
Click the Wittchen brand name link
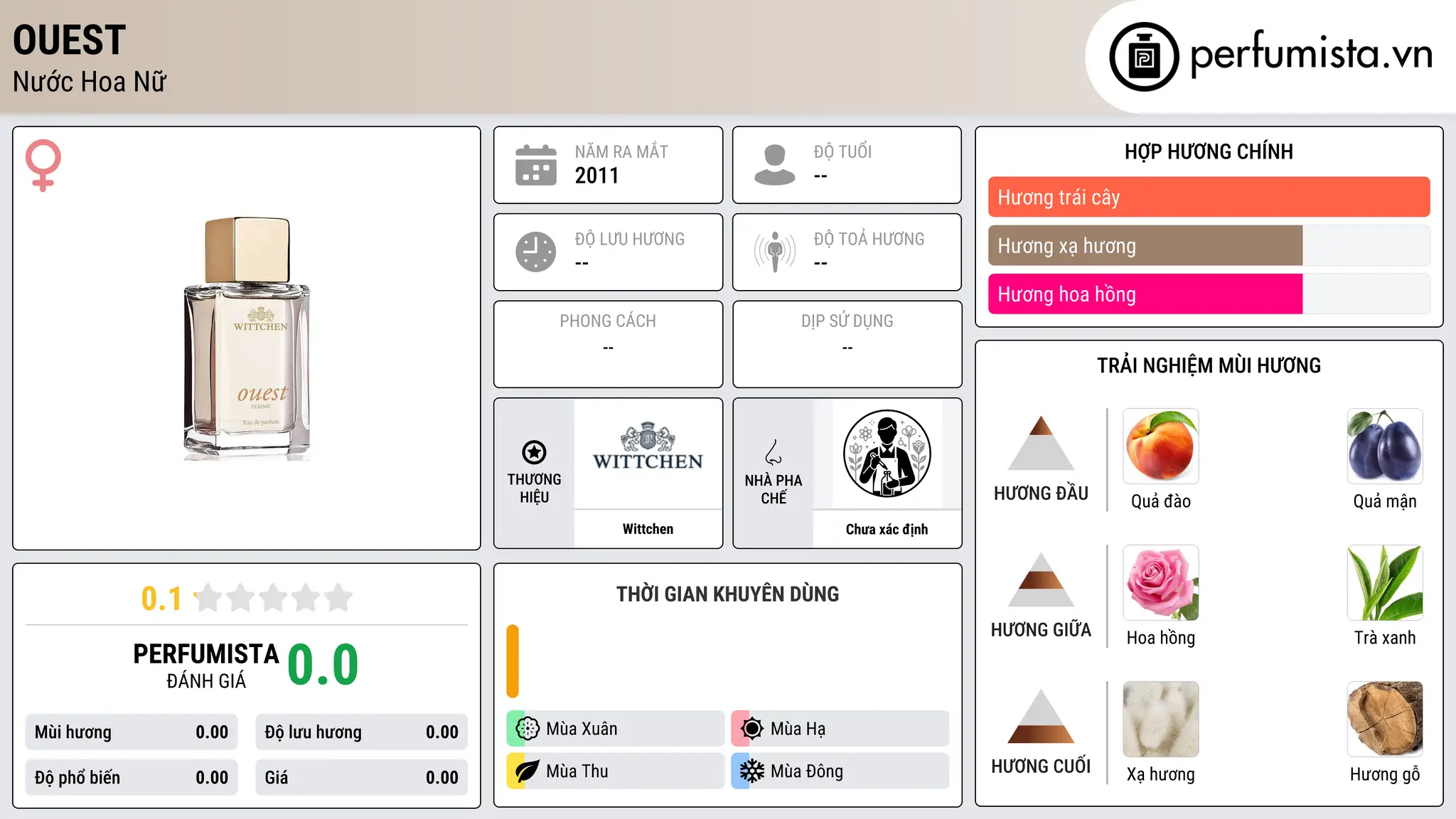[648, 529]
